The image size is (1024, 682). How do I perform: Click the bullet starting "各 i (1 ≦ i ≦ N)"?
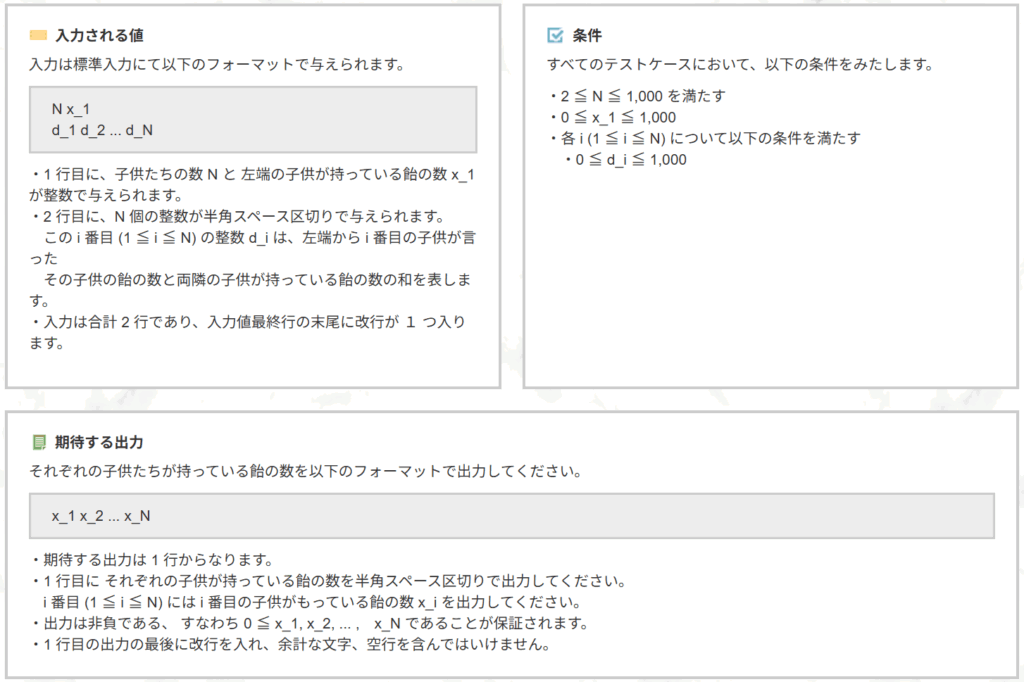click(704, 138)
